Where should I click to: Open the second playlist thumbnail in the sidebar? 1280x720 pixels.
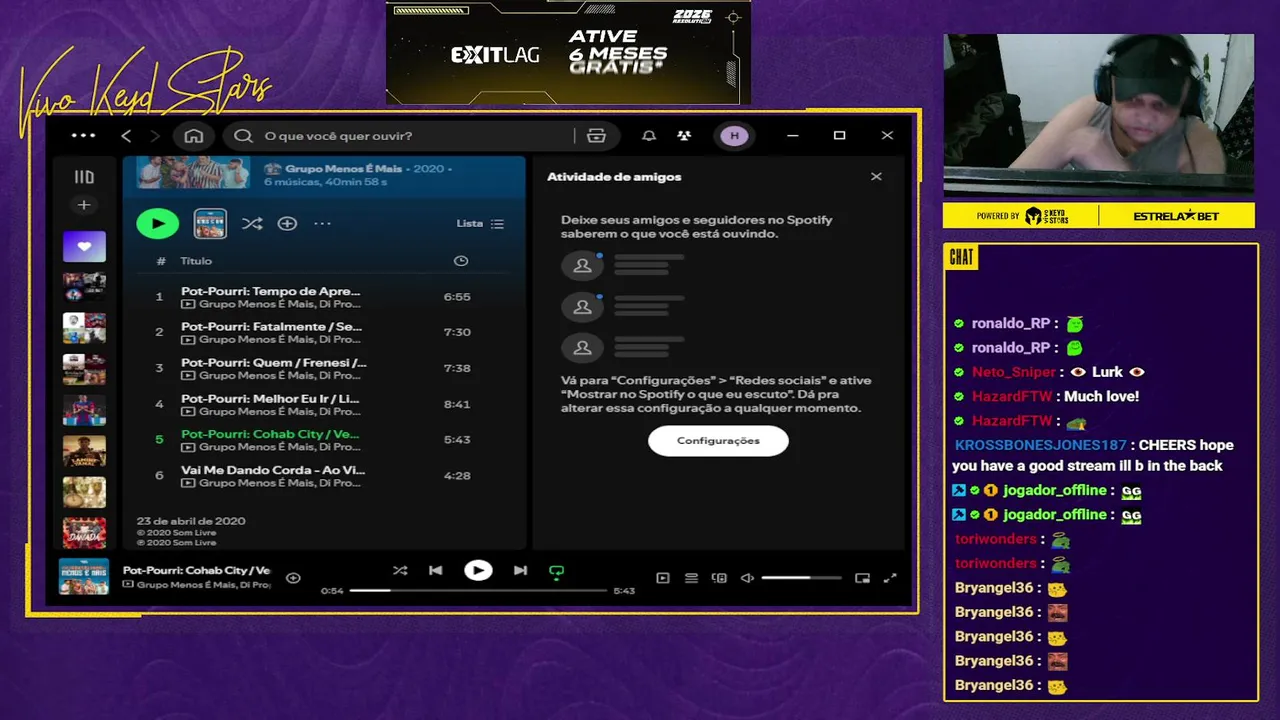[84, 287]
